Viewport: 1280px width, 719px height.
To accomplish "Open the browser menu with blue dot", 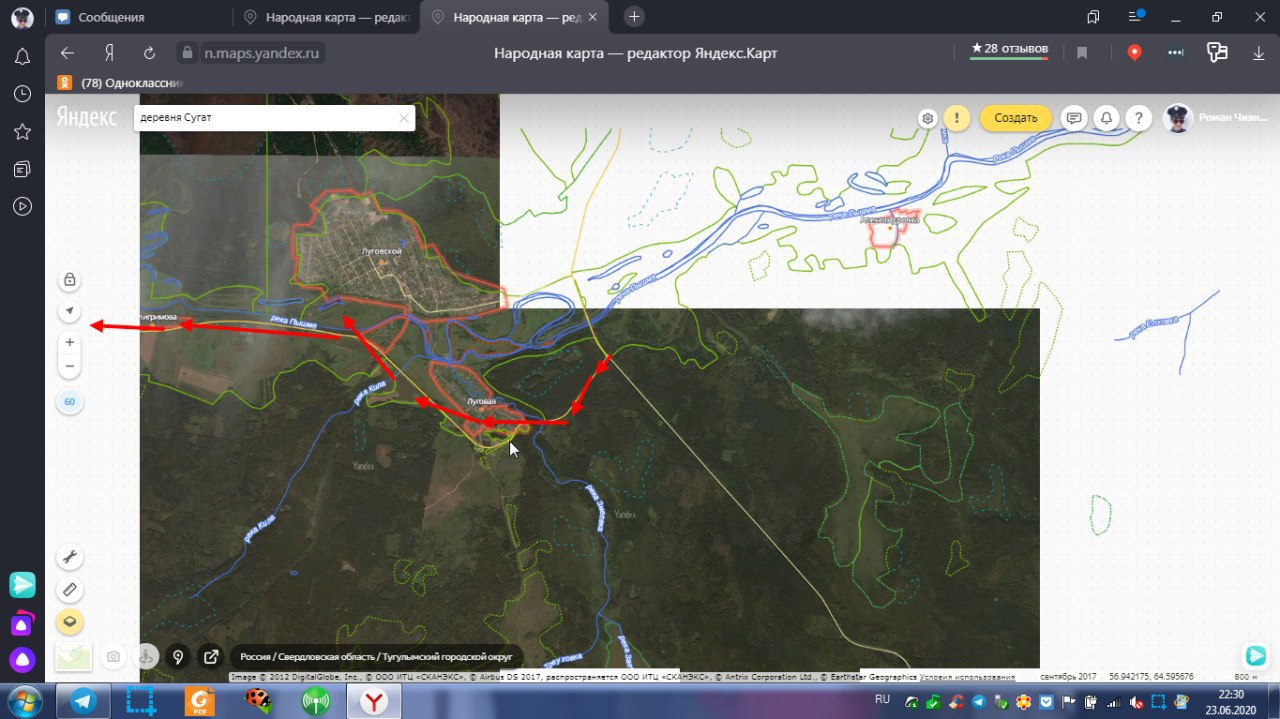I will click(1136, 17).
